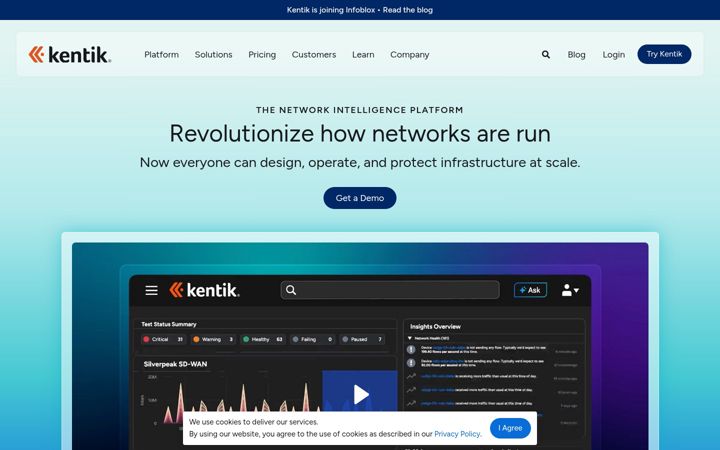Click the Insights Overview heading
This screenshot has height=450, width=720.
435,326
